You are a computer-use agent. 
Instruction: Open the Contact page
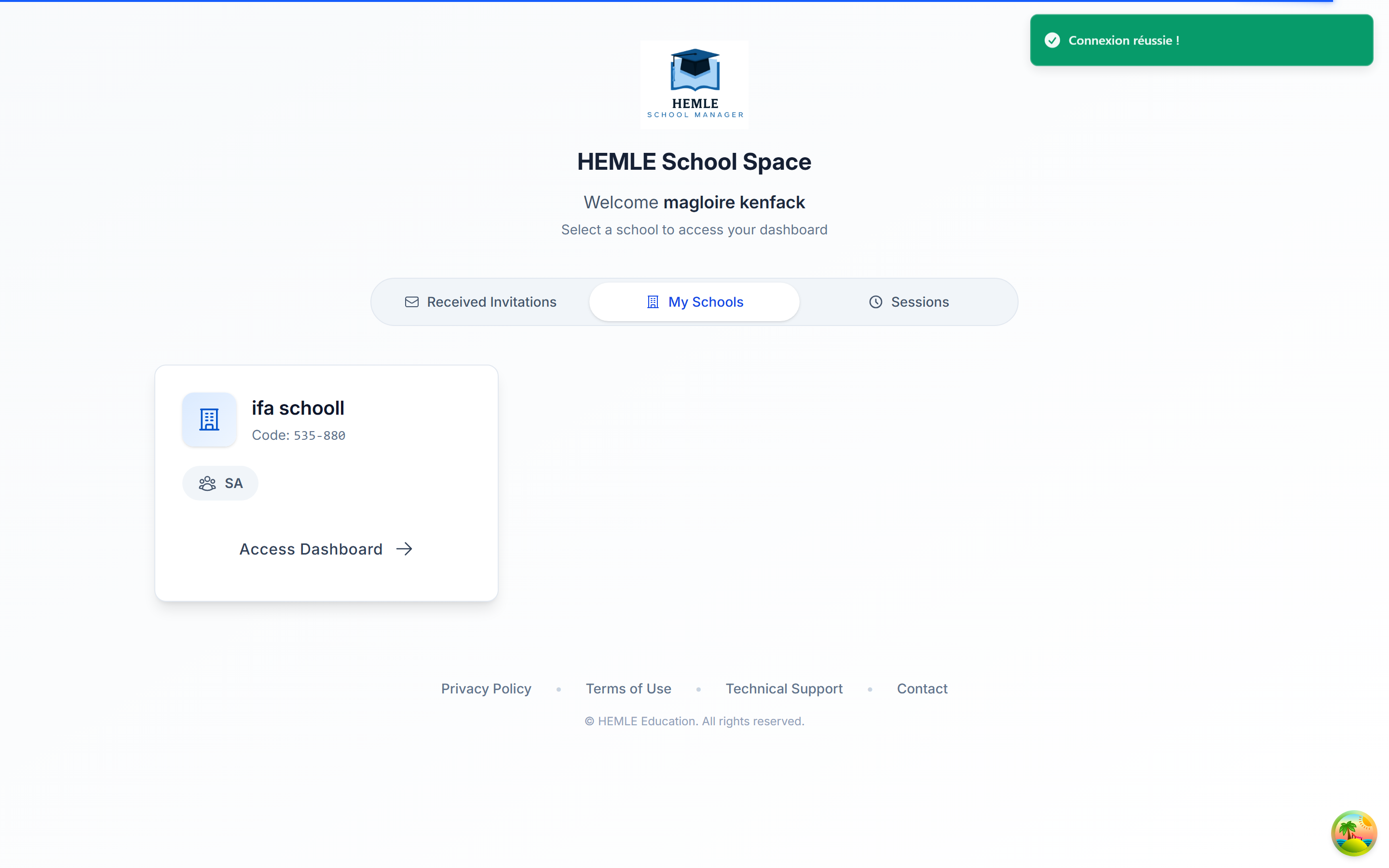[x=922, y=688]
